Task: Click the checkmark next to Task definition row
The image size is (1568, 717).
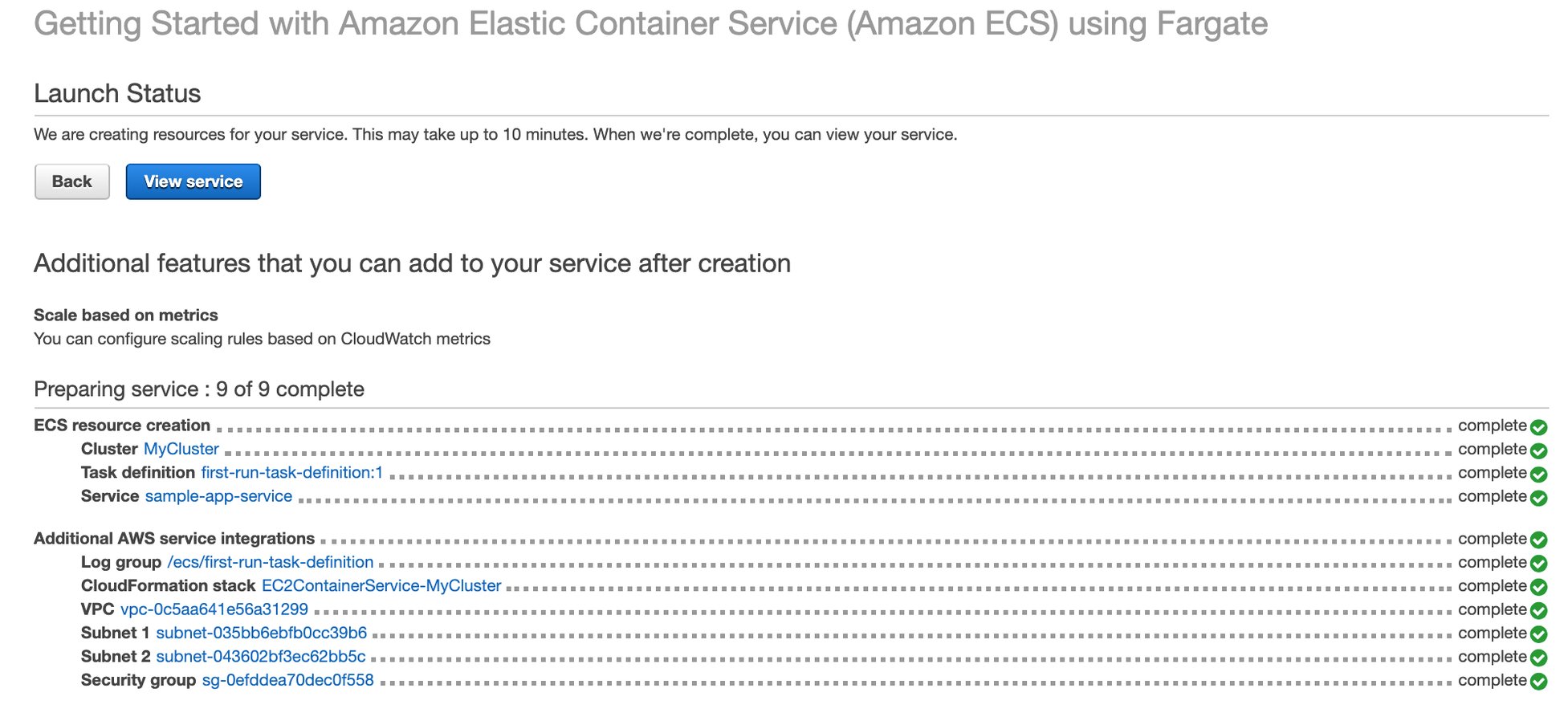Action: [1538, 474]
